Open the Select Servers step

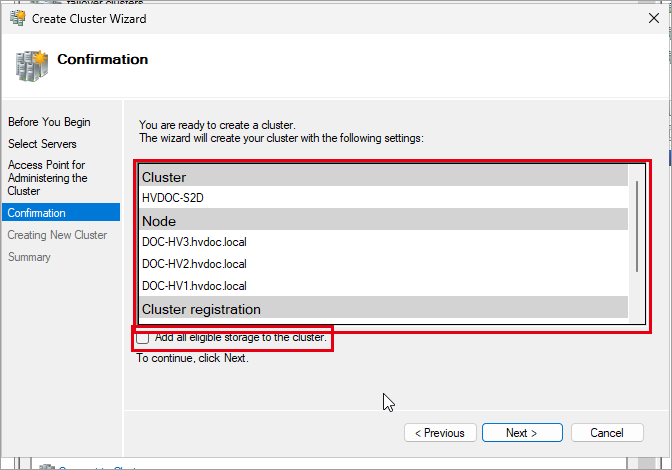pyautogui.click(x=42, y=144)
